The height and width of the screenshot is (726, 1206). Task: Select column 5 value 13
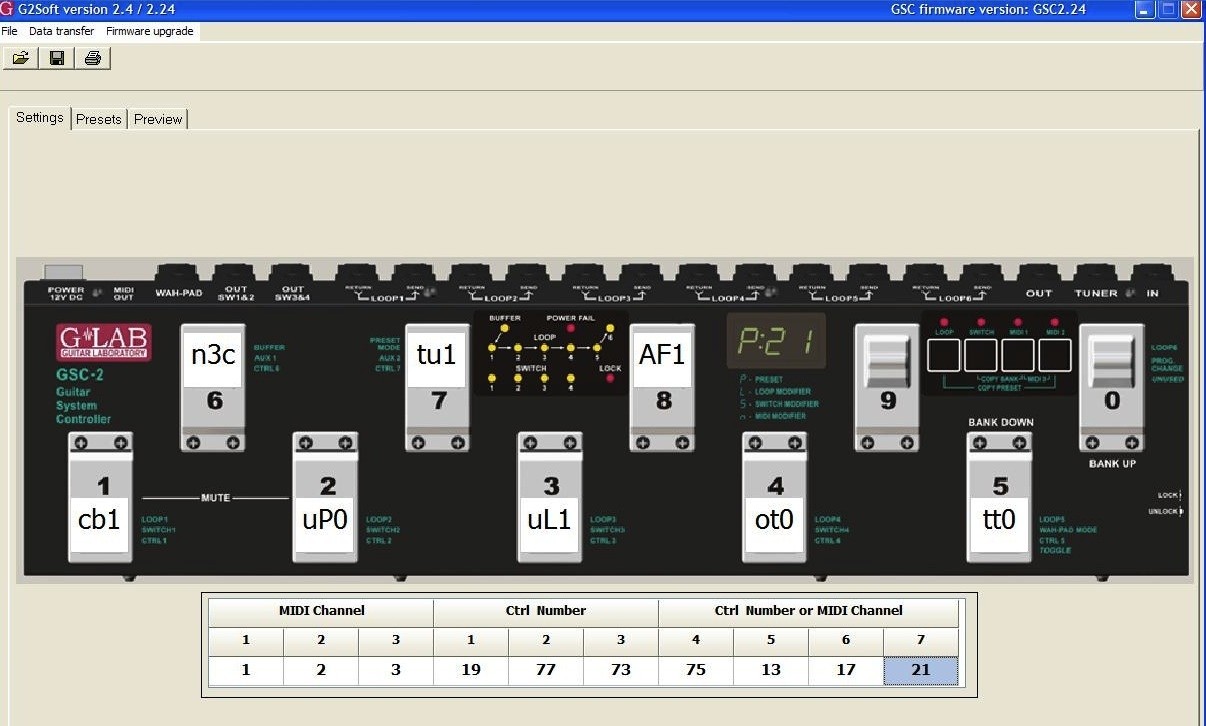[x=771, y=670]
